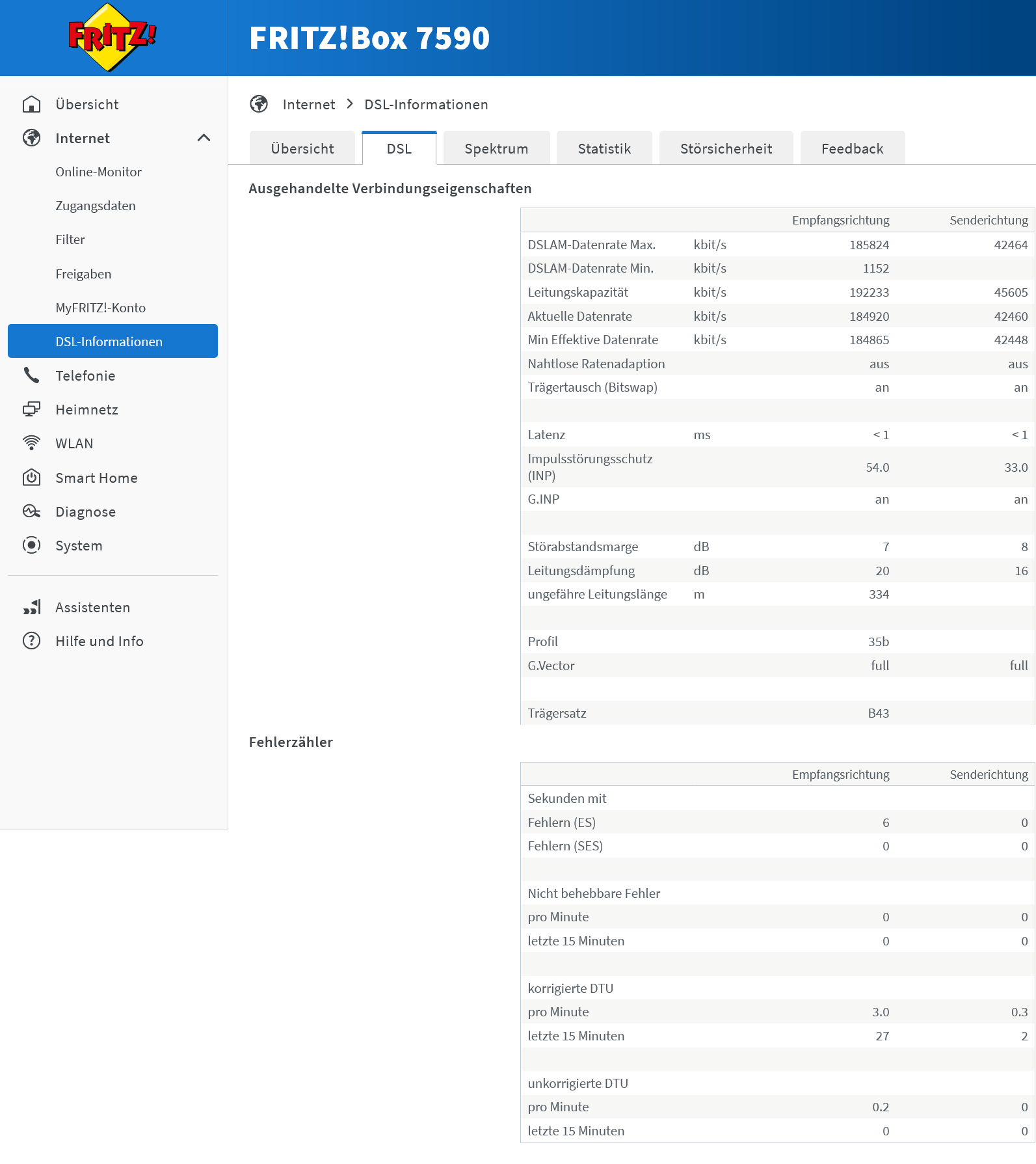Click the Profil value 35b

click(878, 642)
